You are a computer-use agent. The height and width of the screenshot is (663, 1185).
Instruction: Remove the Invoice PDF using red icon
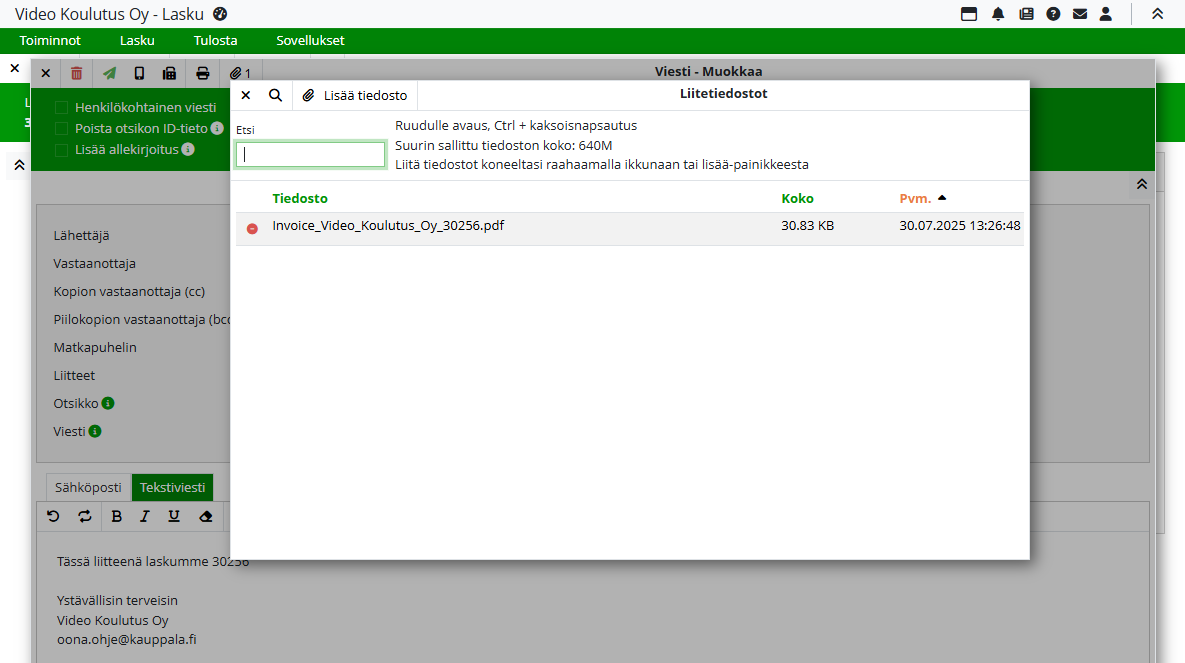click(252, 229)
